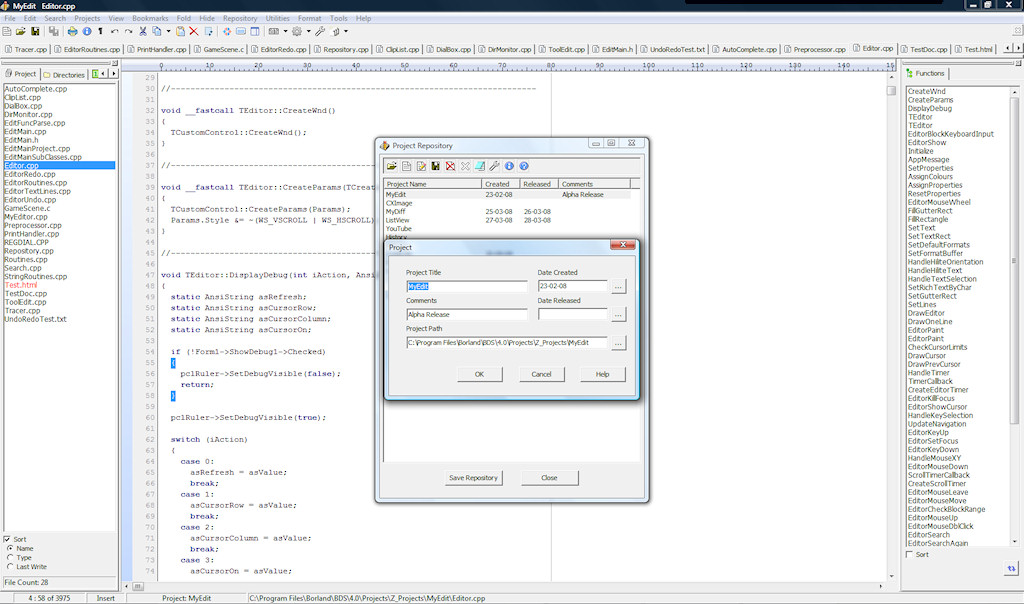Screen dimensions: 1024x604
Task: Open the Bookmarks menu
Action: (150, 18)
